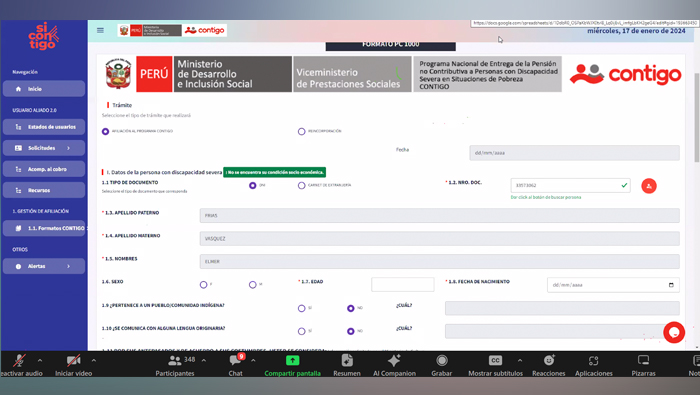
Task: Expand the Alertas sidebar chevron
Action: click(68, 266)
